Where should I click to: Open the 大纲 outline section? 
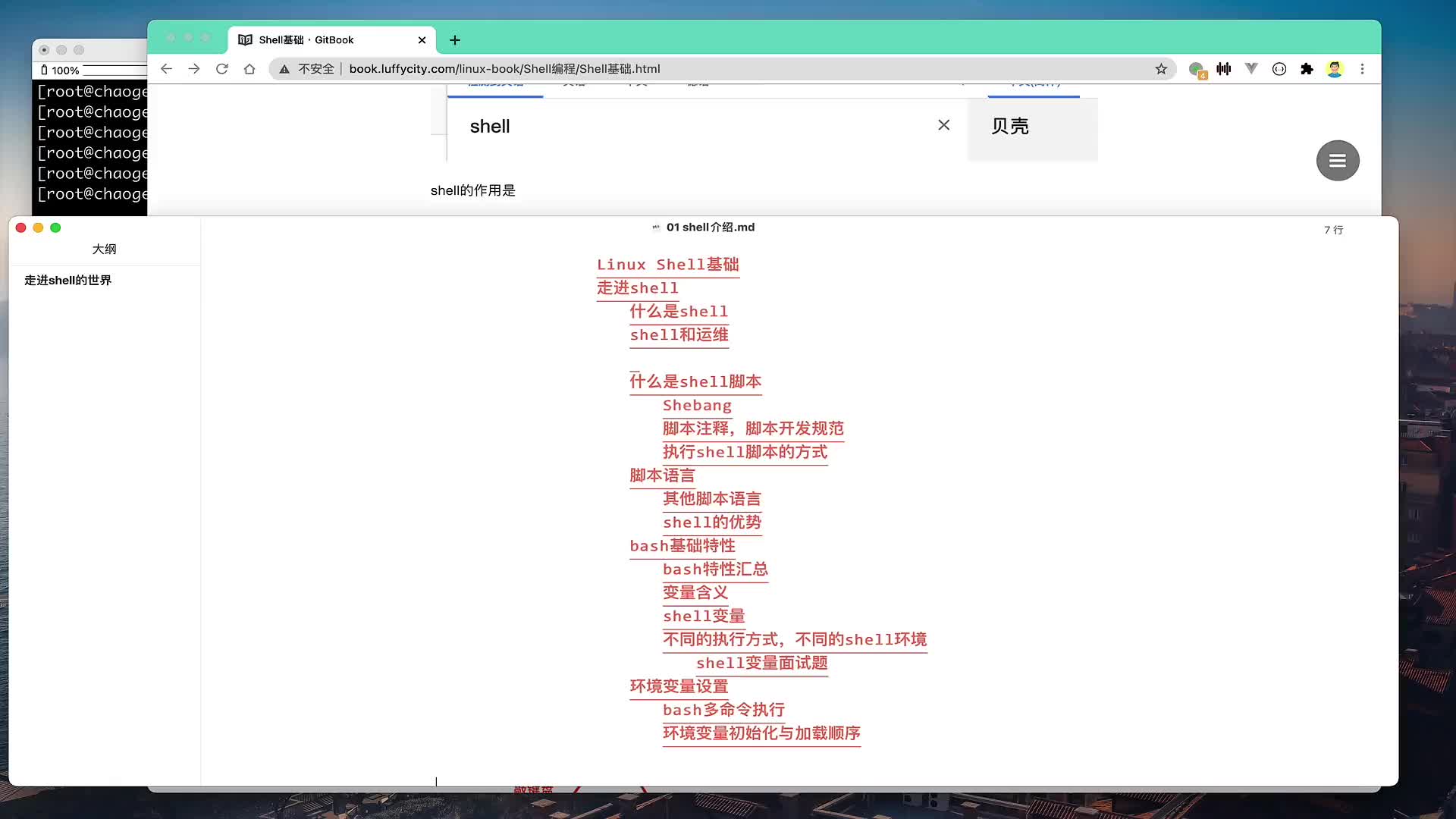coord(103,248)
